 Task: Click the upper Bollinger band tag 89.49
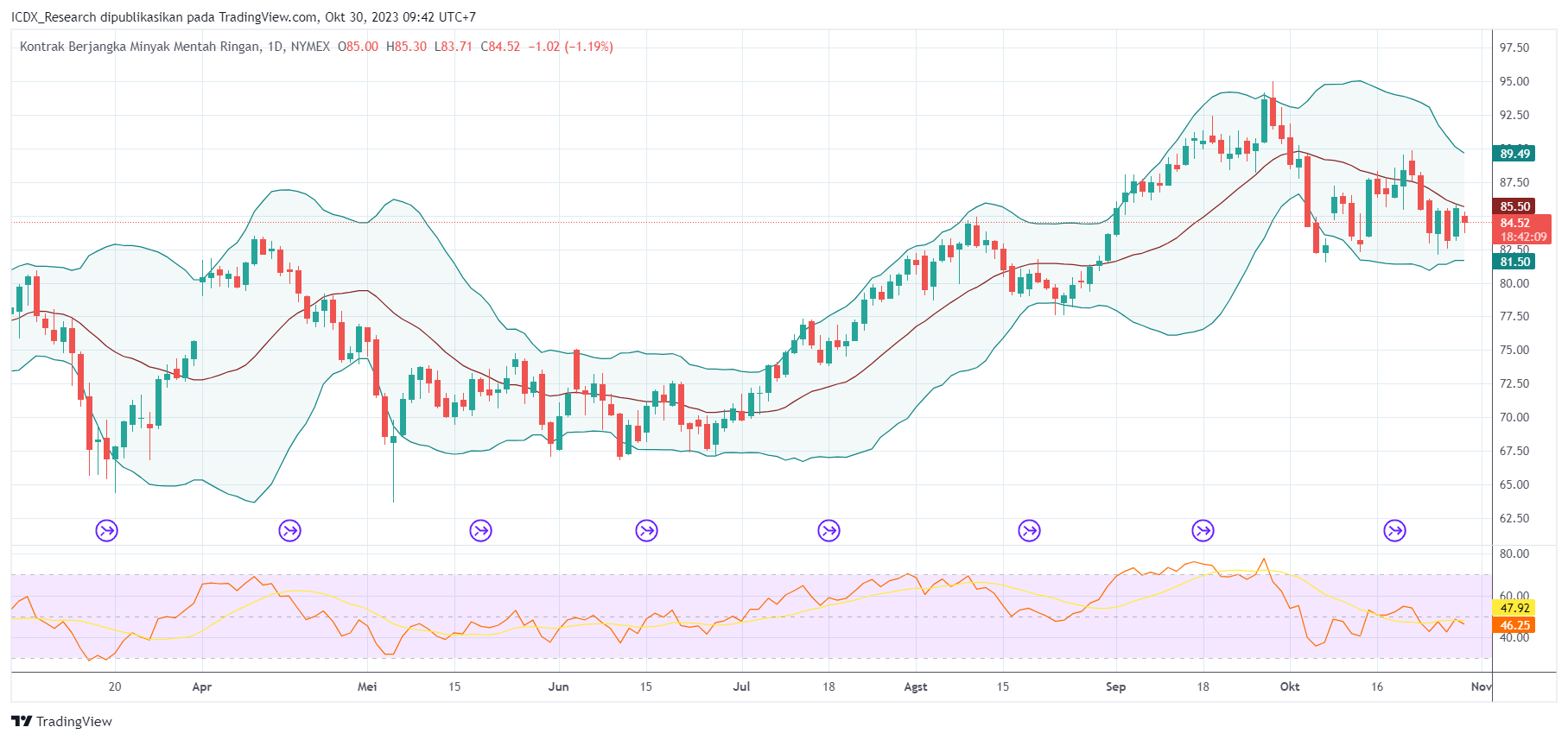(x=1514, y=154)
